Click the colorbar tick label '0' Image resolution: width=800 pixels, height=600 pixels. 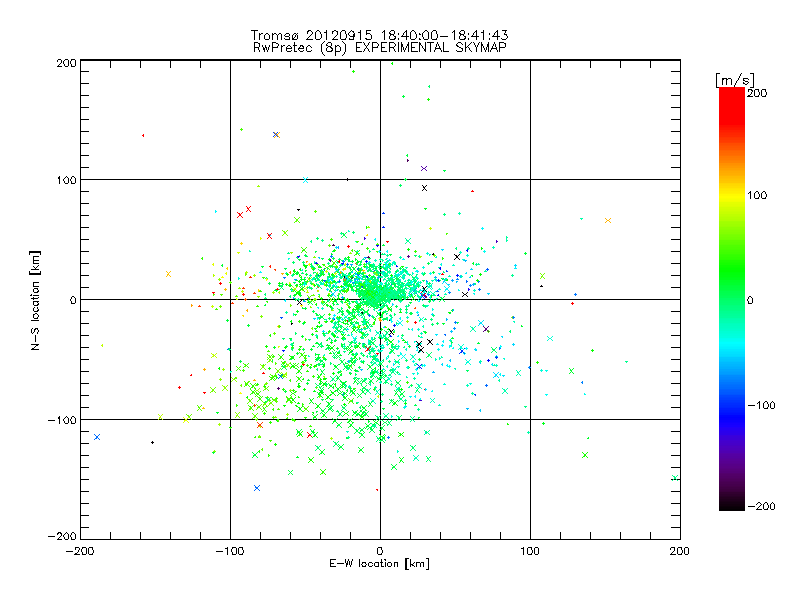click(750, 300)
